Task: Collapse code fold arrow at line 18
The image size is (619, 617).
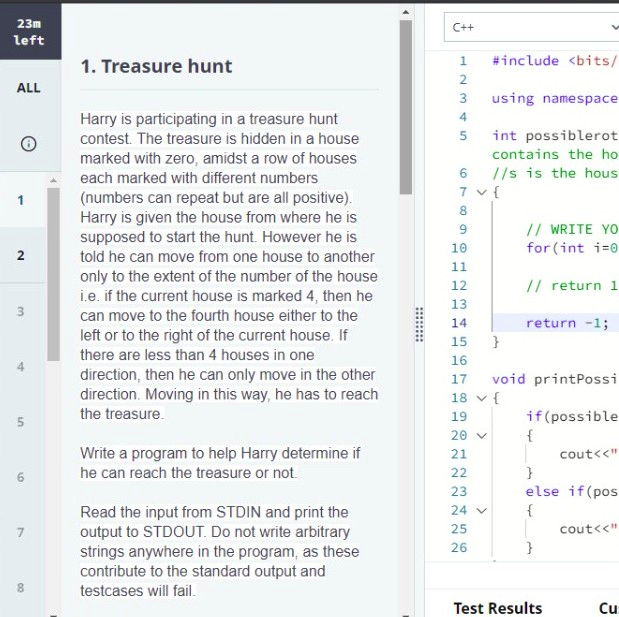Action: click(481, 398)
